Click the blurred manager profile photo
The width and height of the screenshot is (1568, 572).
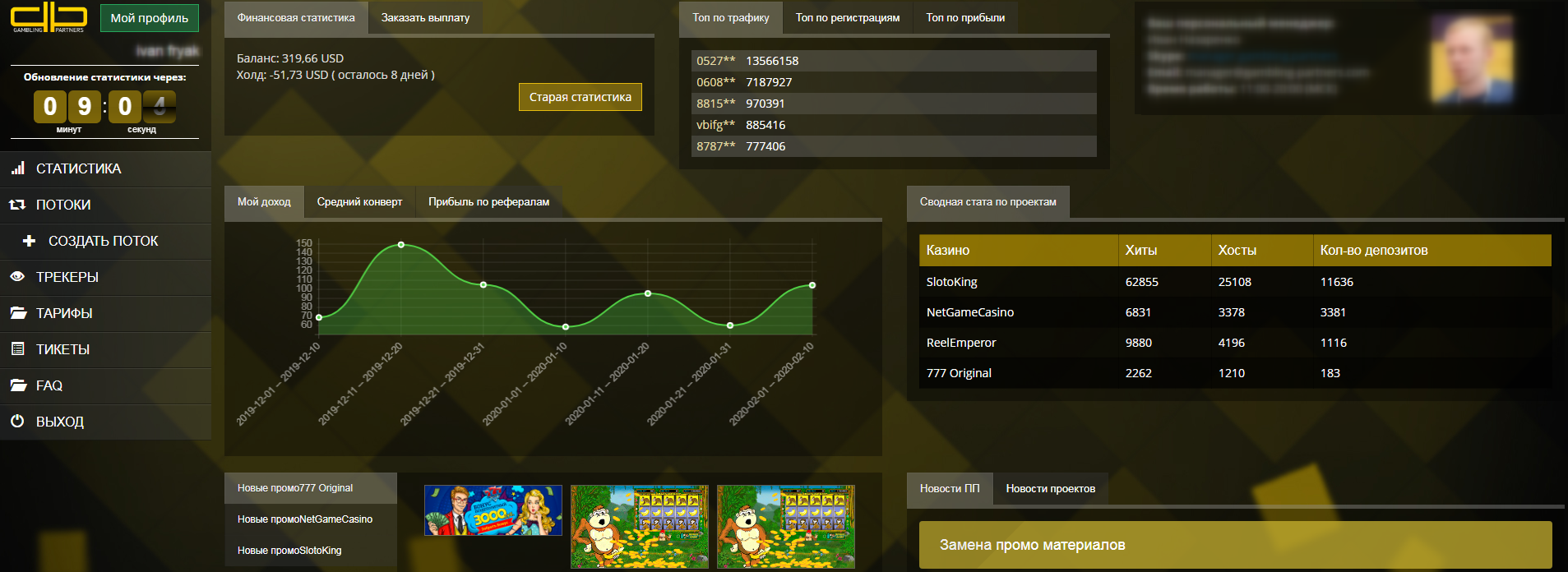1472,58
